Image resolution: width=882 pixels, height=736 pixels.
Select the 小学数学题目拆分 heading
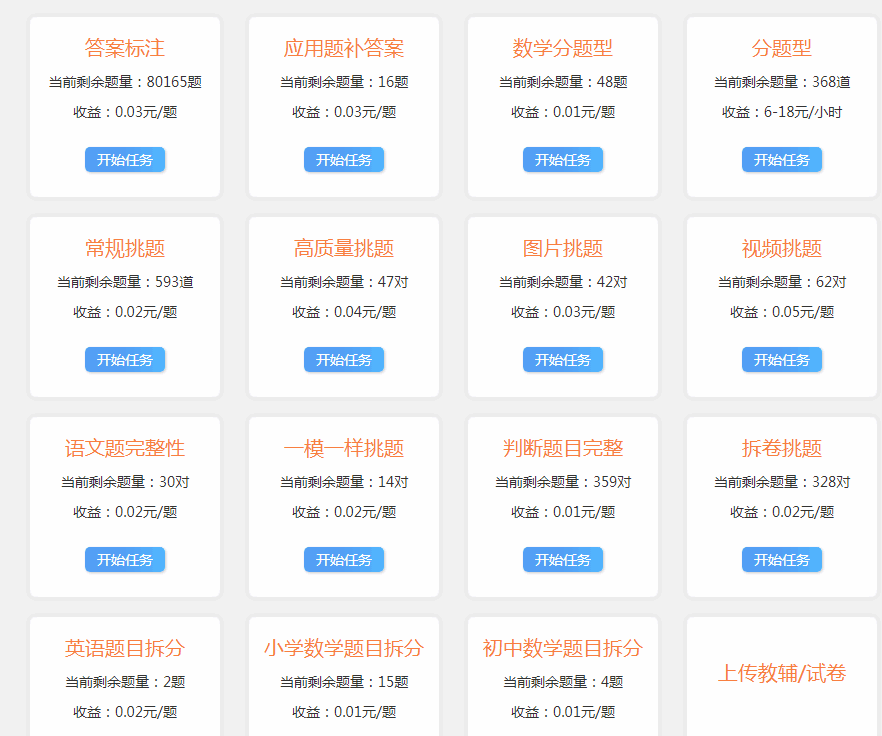(344, 648)
